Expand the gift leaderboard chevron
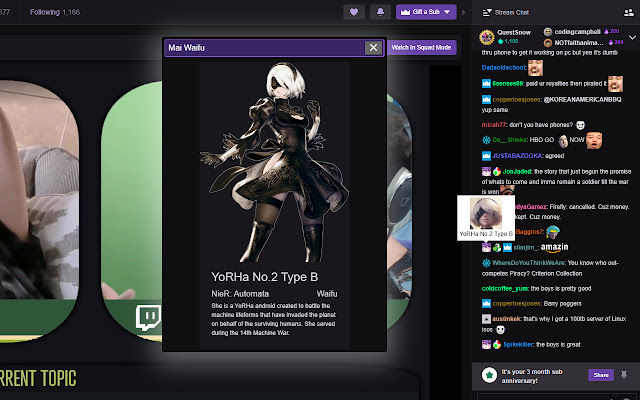Viewport: 640px width, 400px height. 632,37
